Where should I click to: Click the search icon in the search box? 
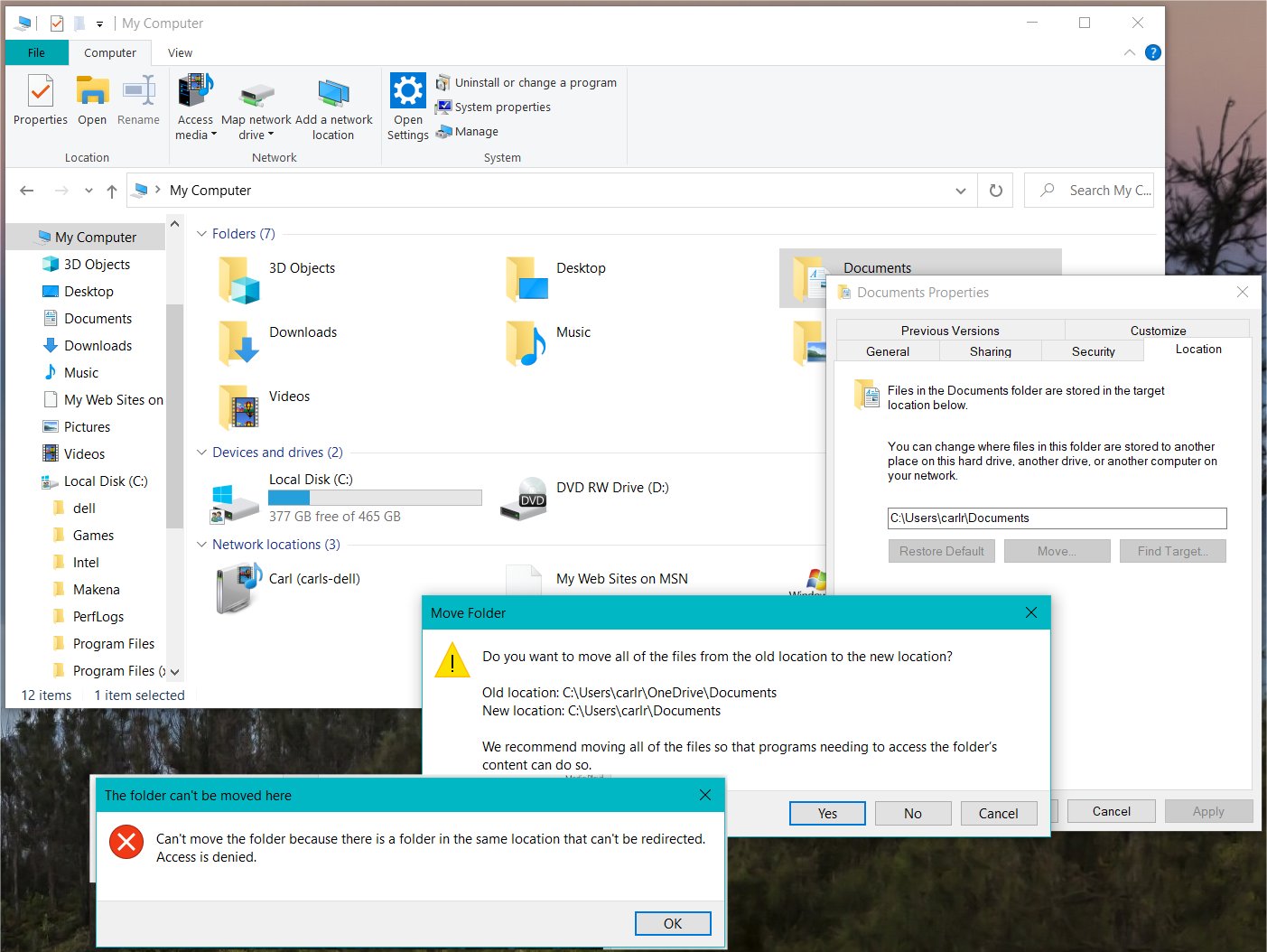click(1046, 190)
